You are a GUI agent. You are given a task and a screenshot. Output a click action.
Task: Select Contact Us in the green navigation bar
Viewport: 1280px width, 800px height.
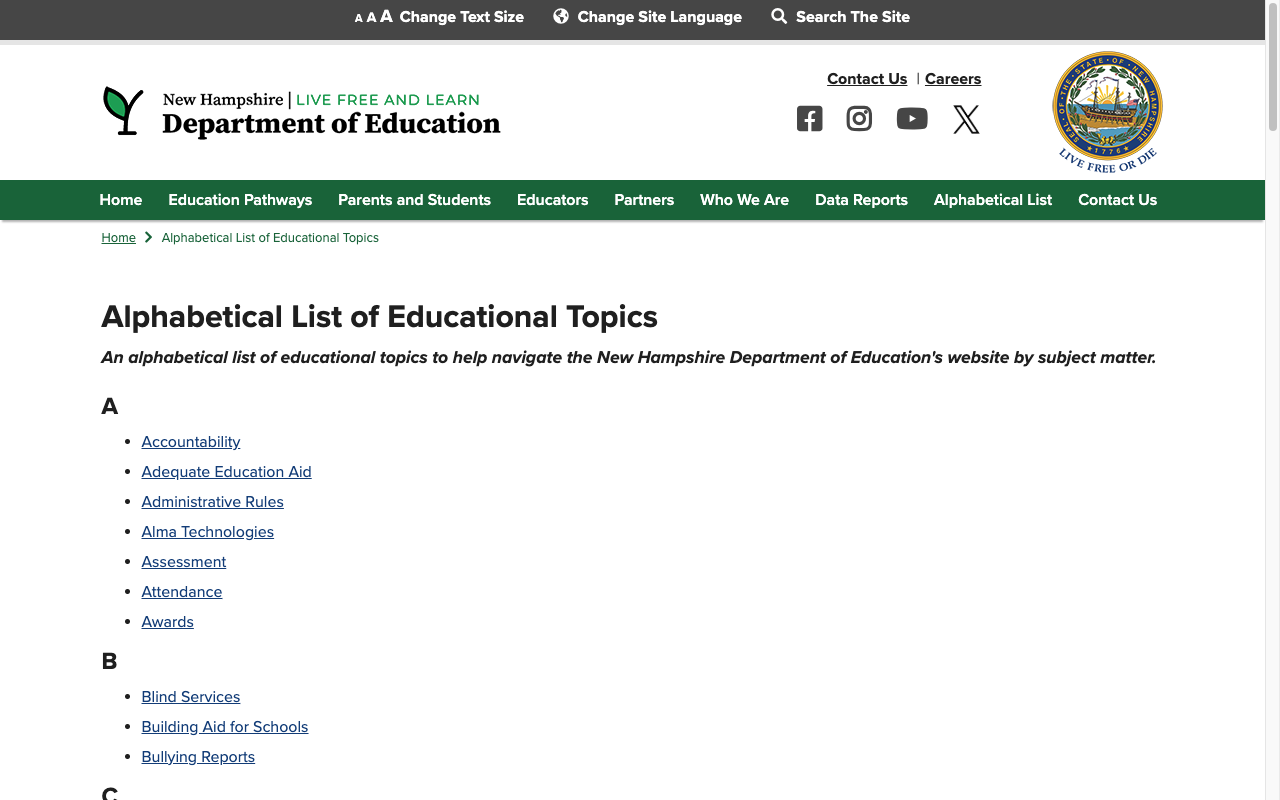[1117, 200]
